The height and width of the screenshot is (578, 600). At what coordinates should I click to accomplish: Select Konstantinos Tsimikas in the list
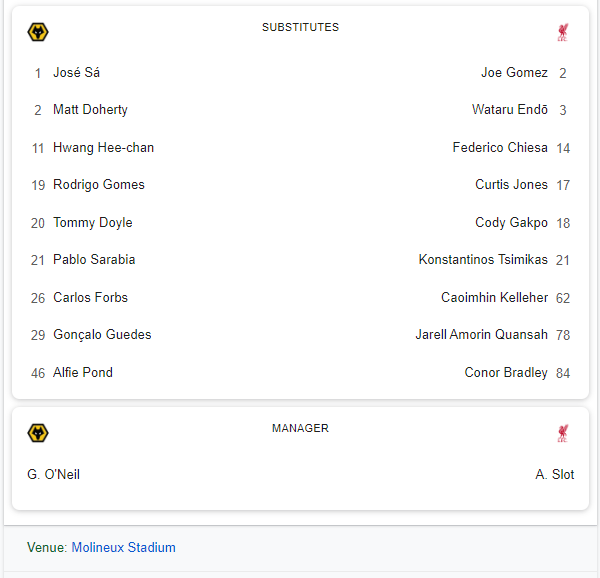coord(483,259)
